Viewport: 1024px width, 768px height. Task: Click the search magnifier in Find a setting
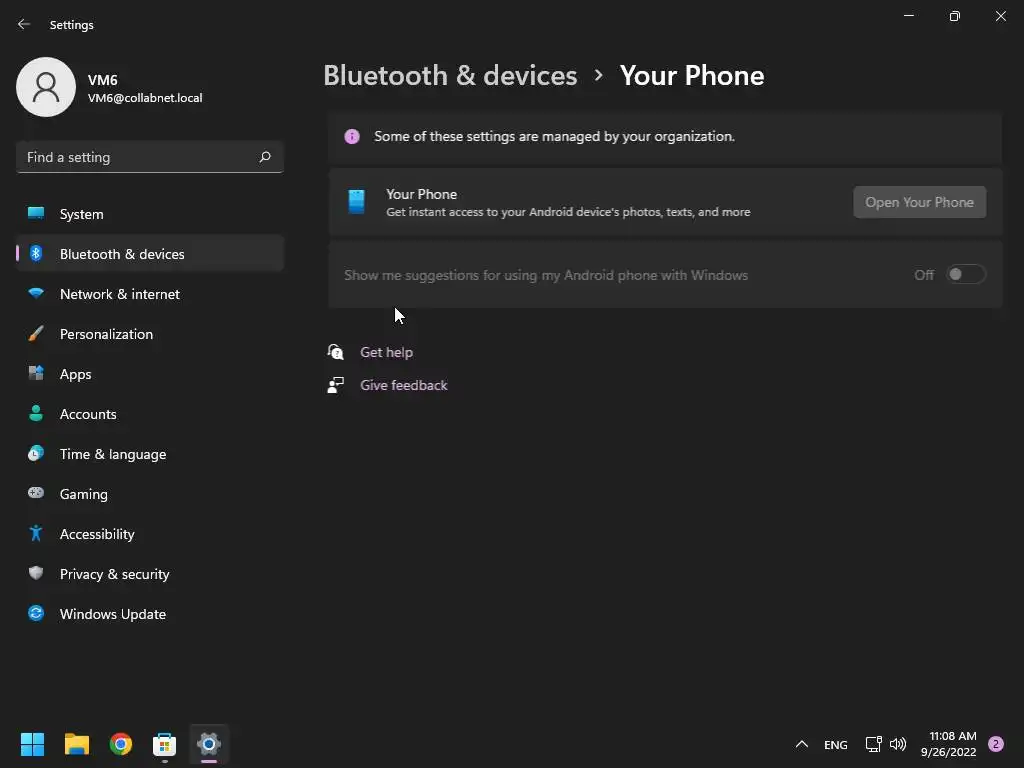pos(264,157)
